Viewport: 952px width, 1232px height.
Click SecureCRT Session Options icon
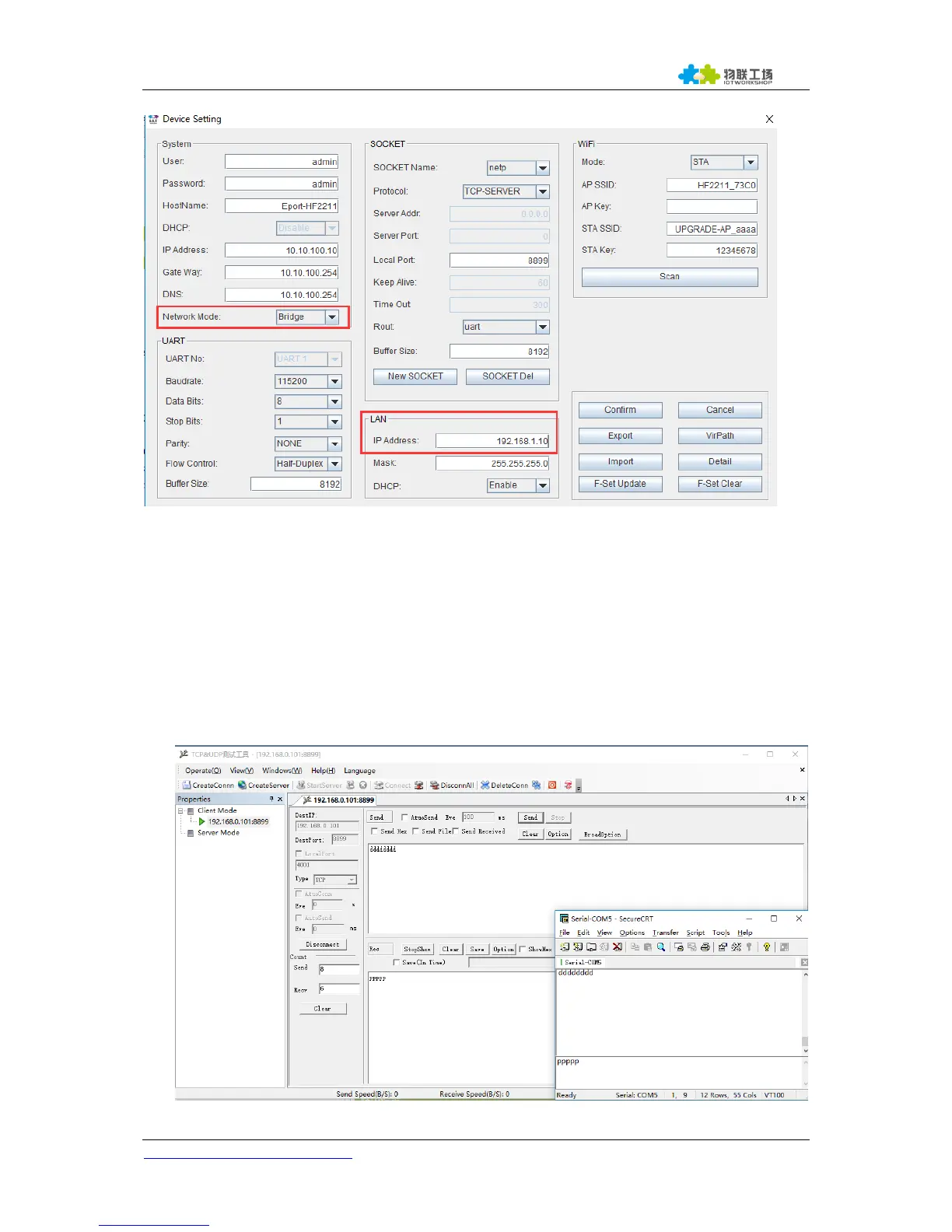click(x=723, y=947)
